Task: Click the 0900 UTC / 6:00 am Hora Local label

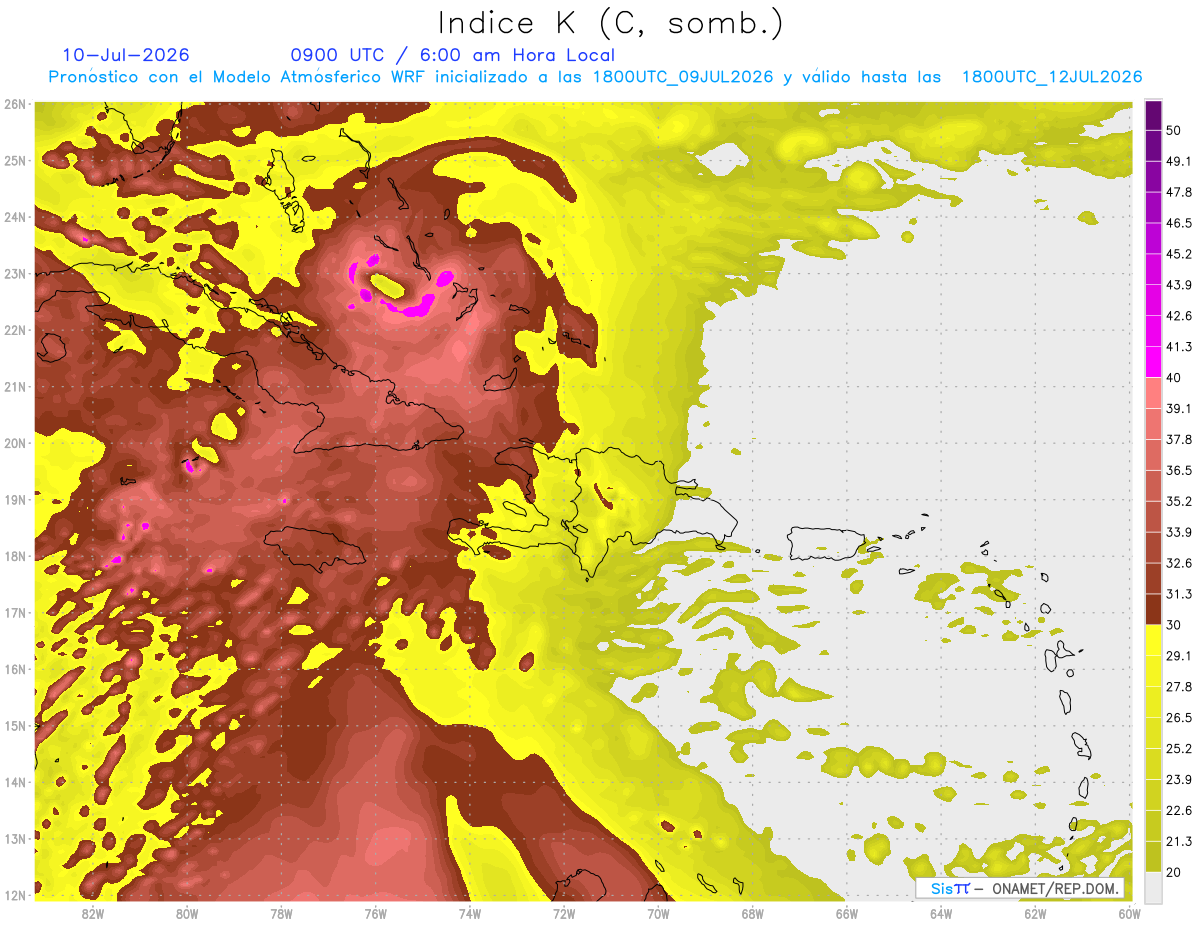Action: click(452, 55)
